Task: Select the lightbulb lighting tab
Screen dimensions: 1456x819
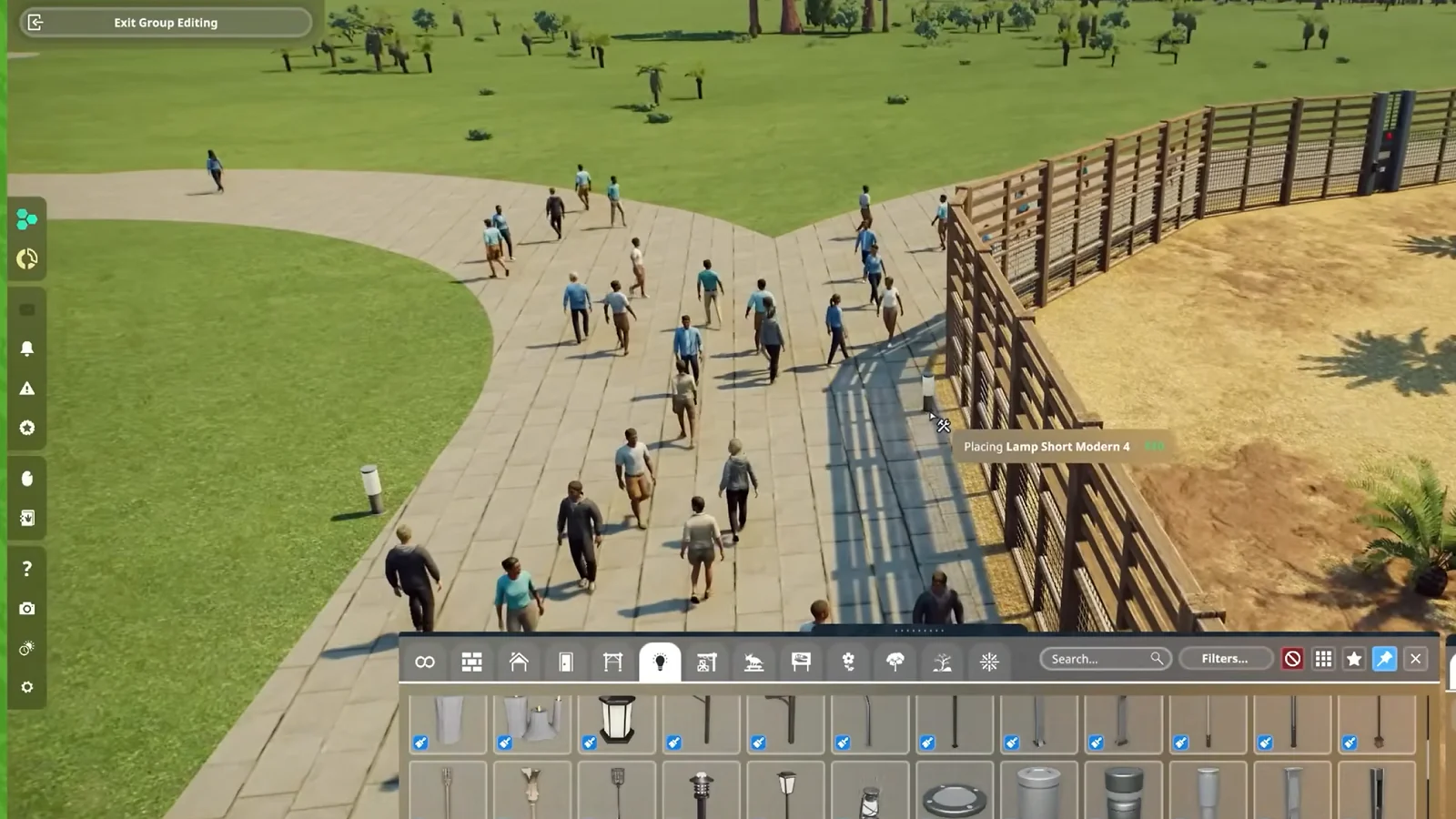Action: click(x=660, y=662)
